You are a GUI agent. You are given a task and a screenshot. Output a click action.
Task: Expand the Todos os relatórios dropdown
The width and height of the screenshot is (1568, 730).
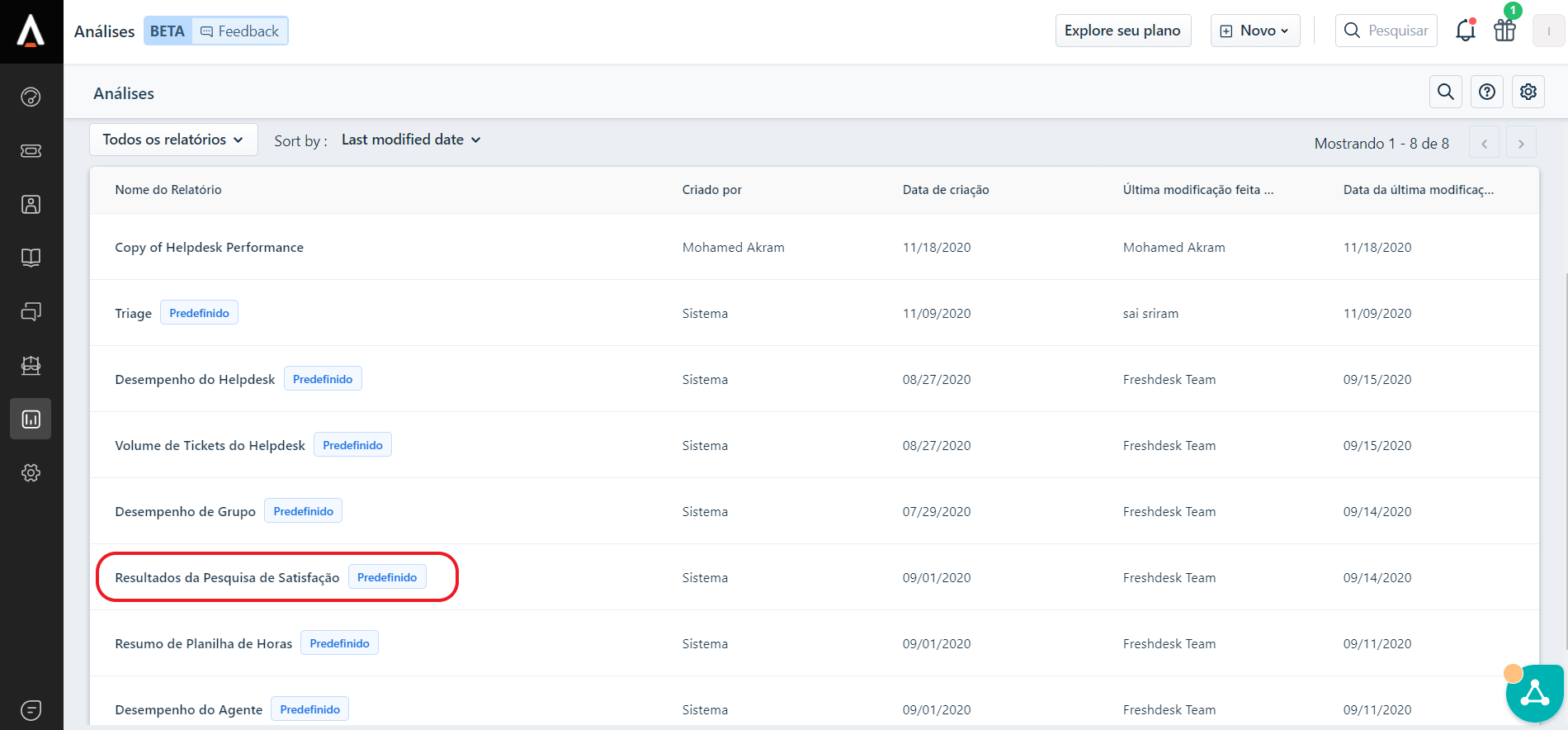173,140
